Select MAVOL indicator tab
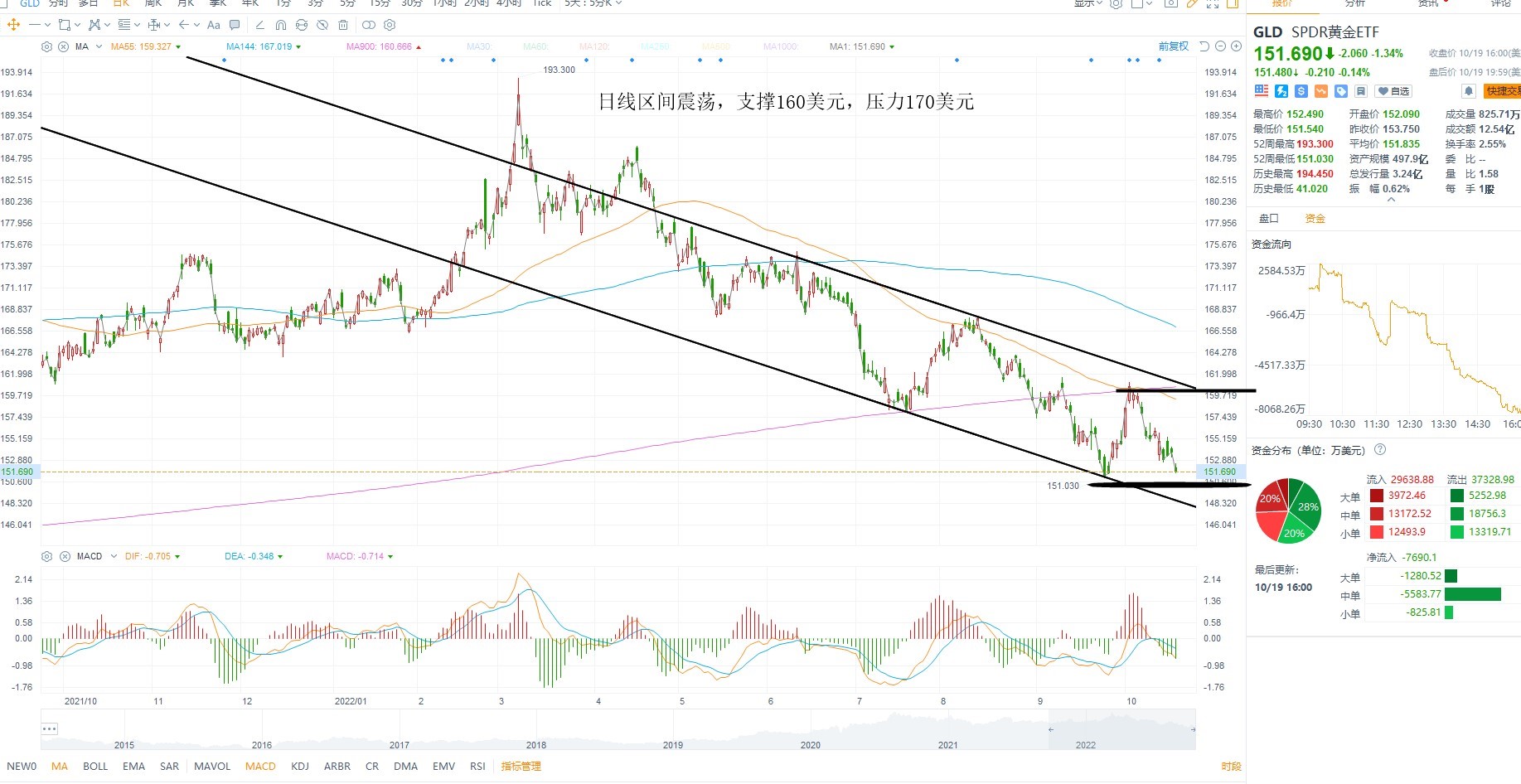This screenshot has height=784, width=1521. [212, 766]
